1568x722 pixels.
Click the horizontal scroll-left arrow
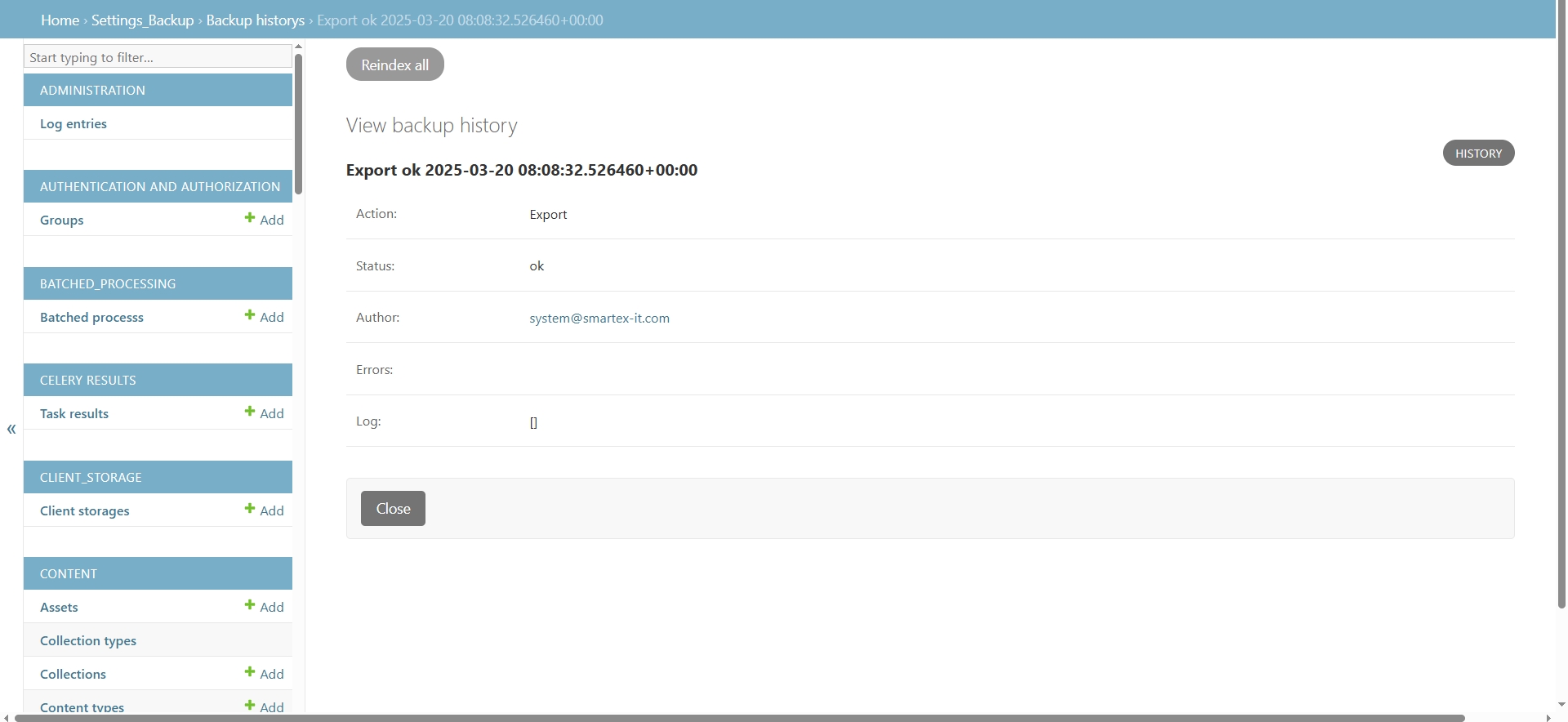click(7, 718)
